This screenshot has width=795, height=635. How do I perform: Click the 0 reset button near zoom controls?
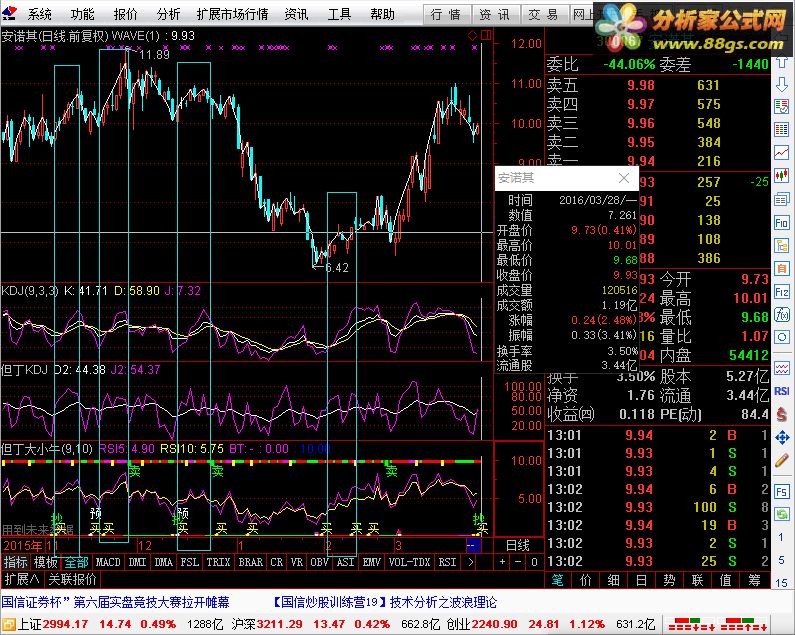[534, 562]
